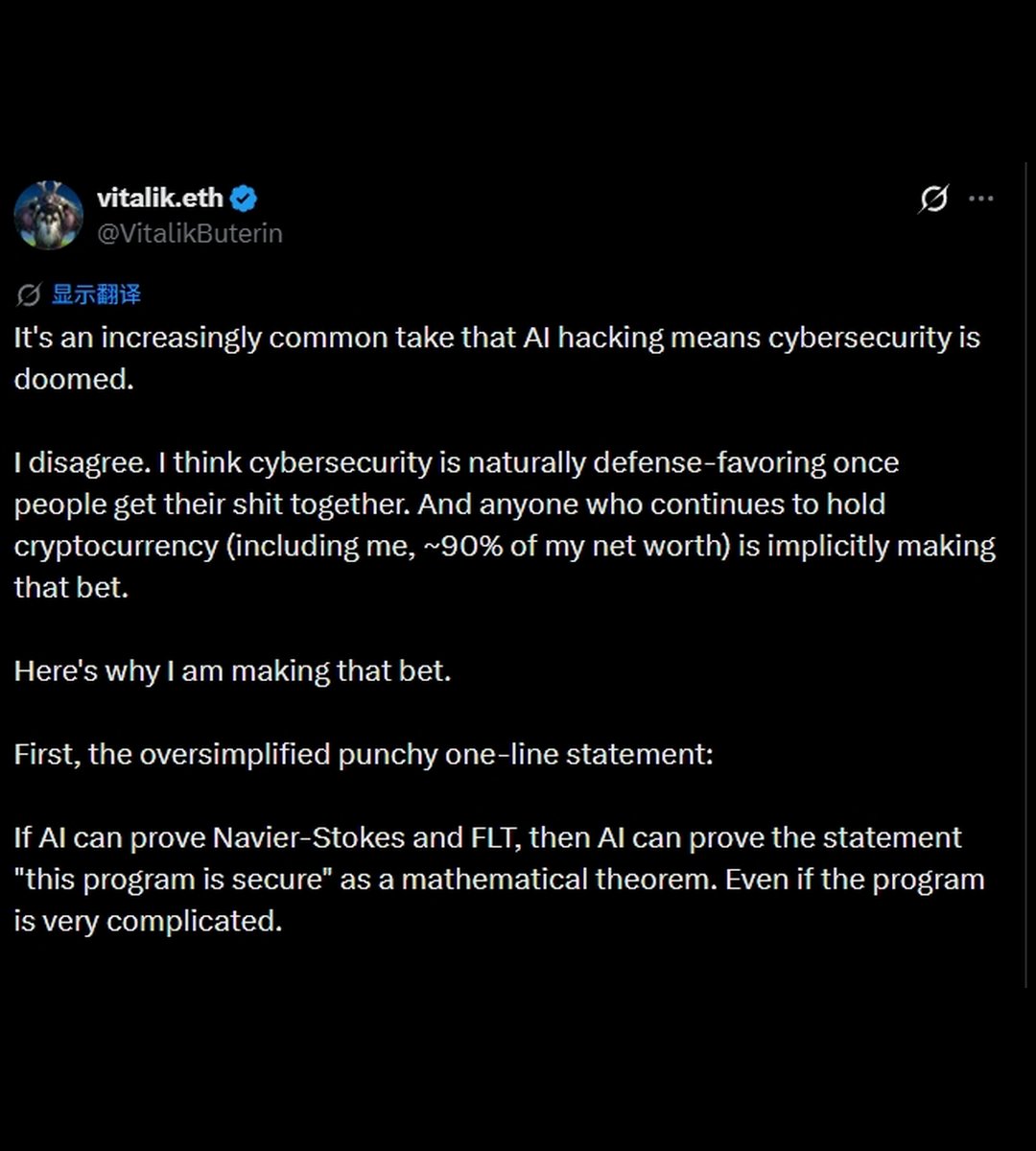This screenshot has width=1036, height=1151.
Task: Click the small Grok icon before 显示翻译
Action: click(29, 294)
